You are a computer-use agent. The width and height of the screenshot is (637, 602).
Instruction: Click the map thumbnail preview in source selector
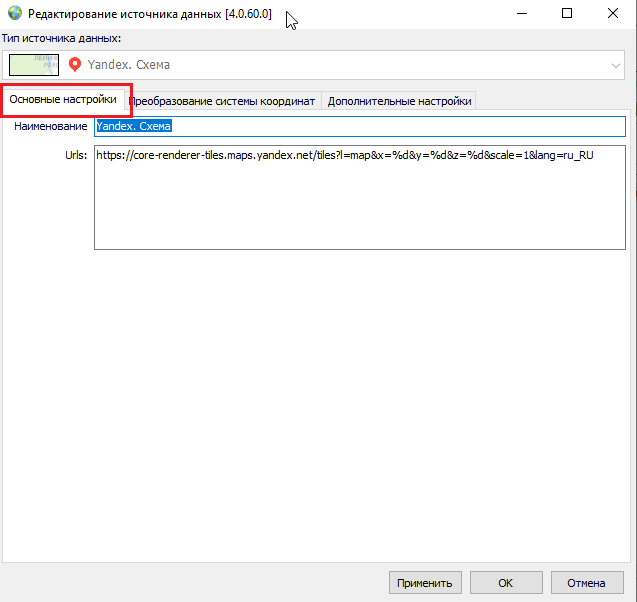pos(34,65)
